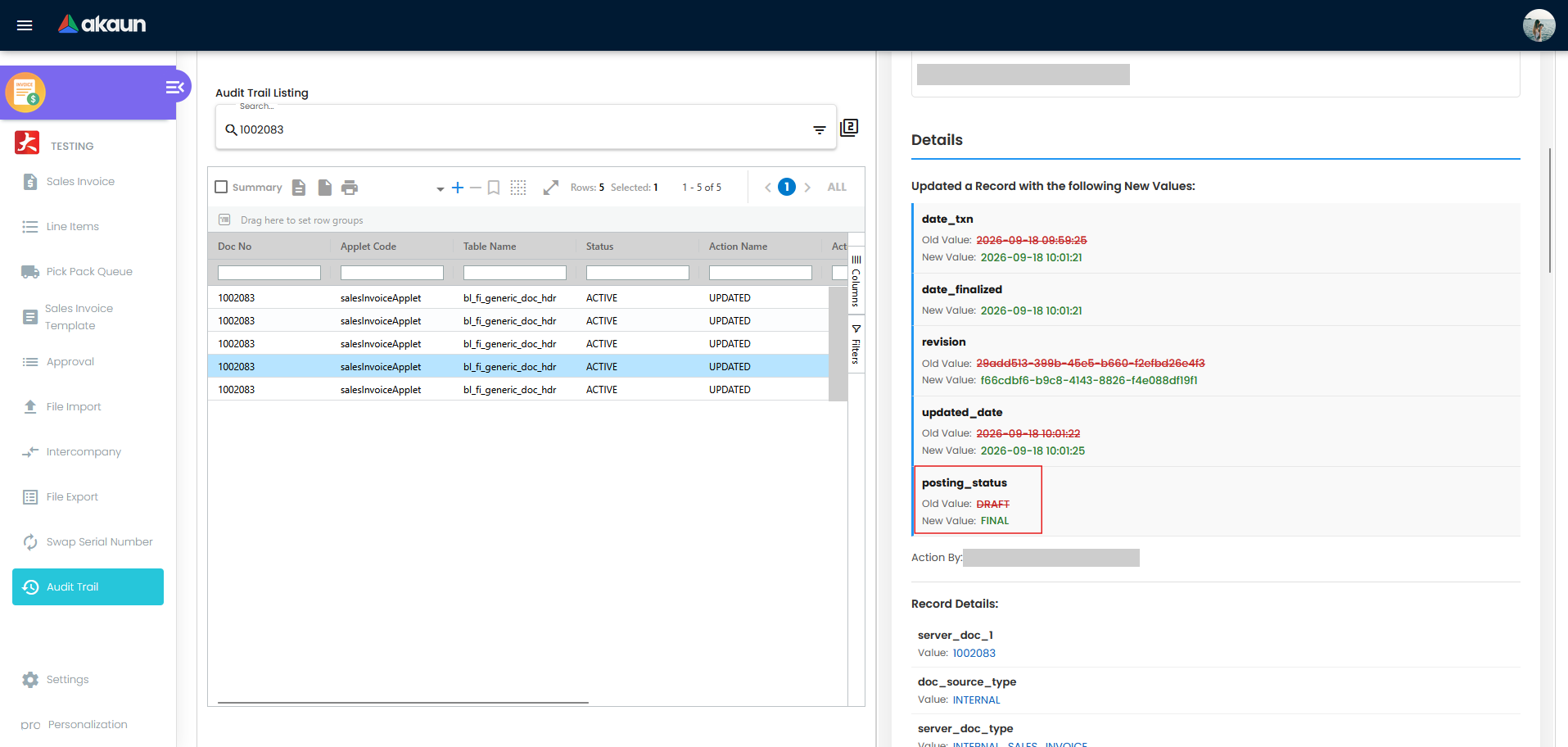Click the dotted grid icon
The width and height of the screenshot is (1568, 747).
[518, 188]
